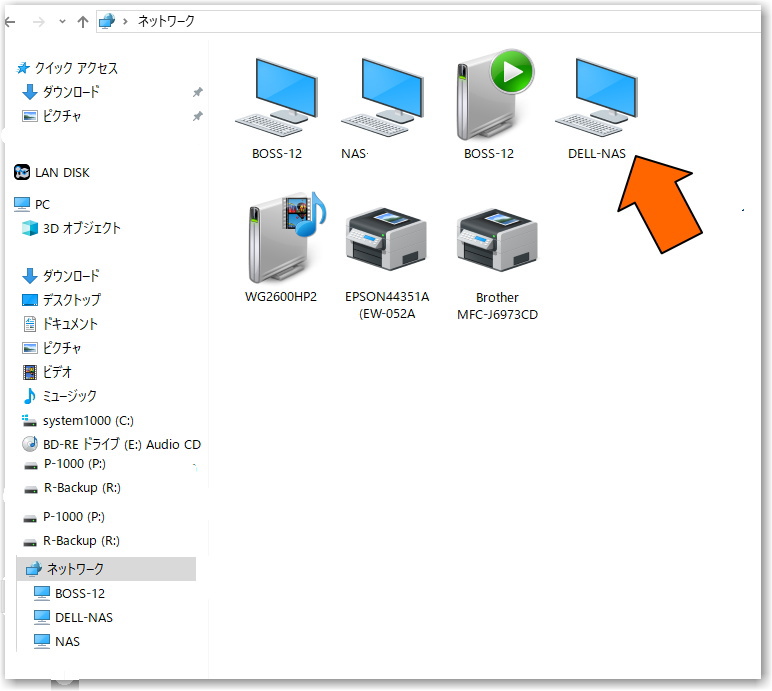The image size is (772, 691).
Task: Select PC in the navigation pane
Action: 32,204
